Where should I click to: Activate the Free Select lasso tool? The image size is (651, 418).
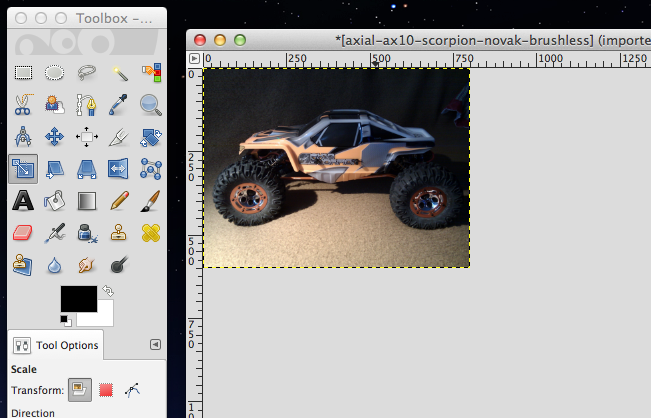point(87,72)
